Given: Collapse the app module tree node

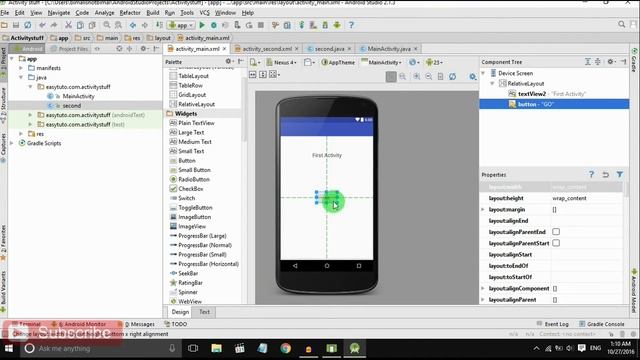Looking at the screenshot, I should [x=12, y=59].
